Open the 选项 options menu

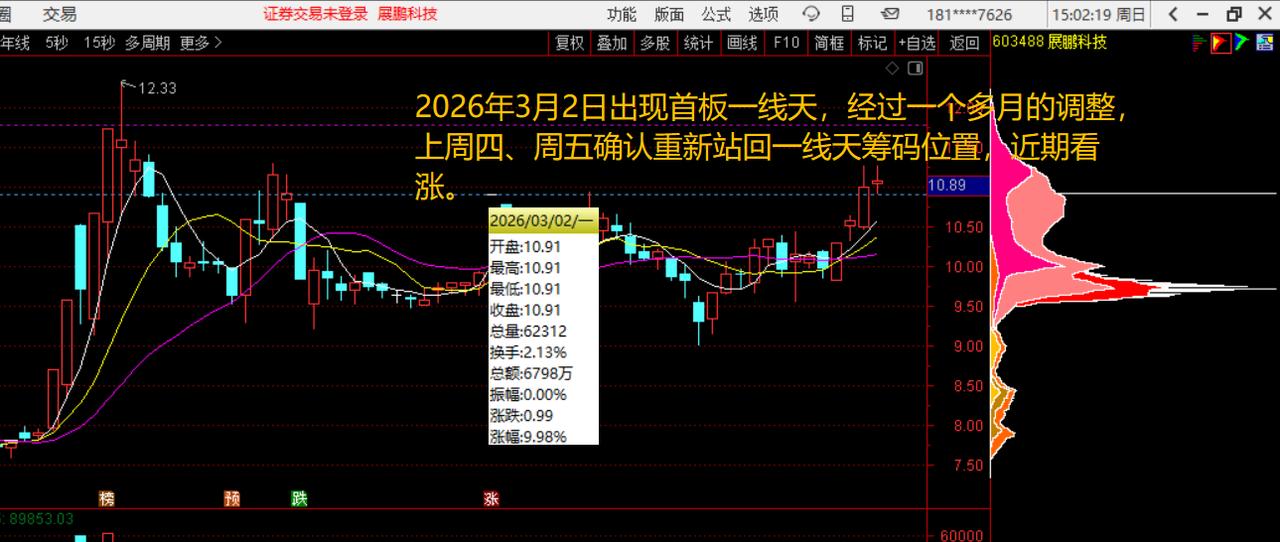[763, 14]
